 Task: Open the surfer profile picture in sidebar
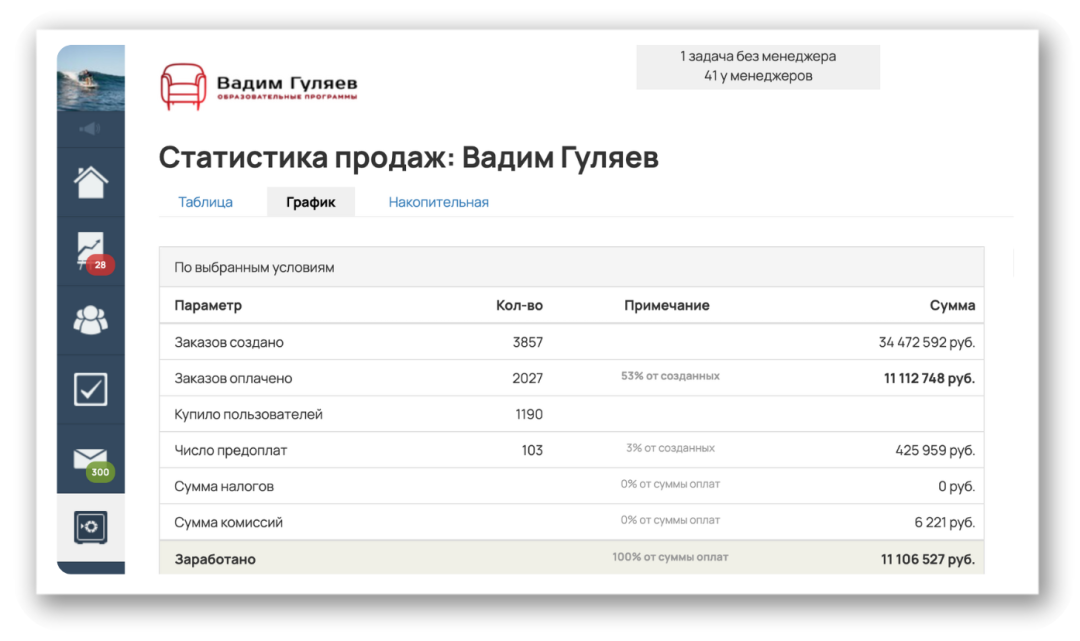coord(91,78)
